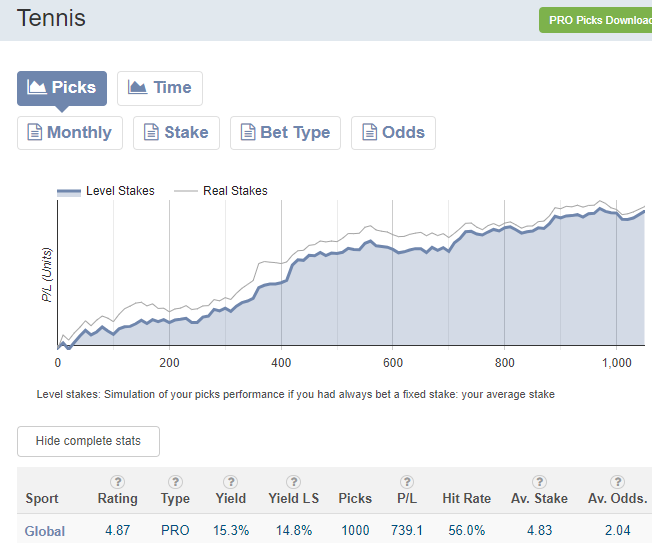This screenshot has height=543, width=652.
Task: Click help icon above Type column
Action: 175,482
